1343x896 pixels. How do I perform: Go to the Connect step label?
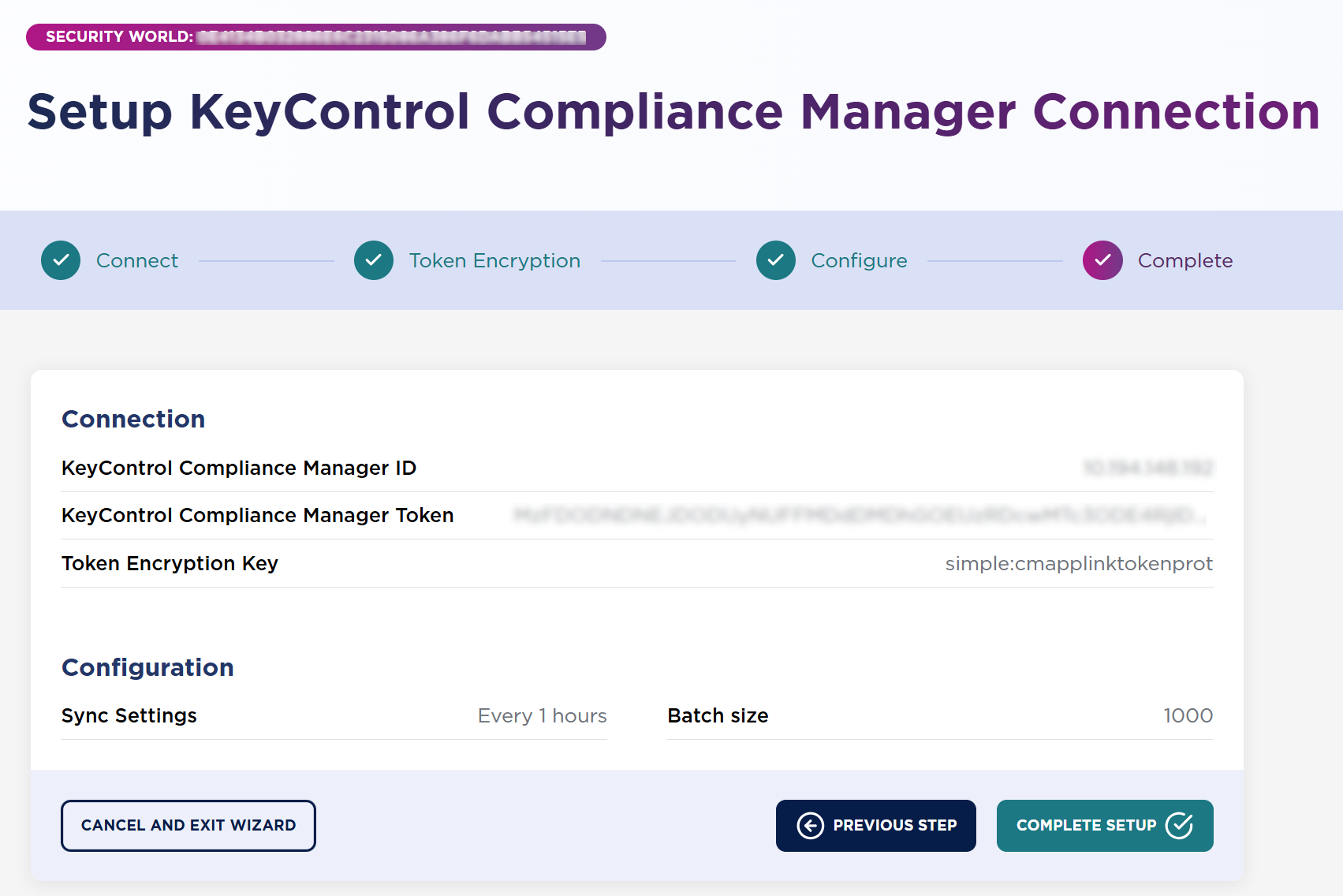[137, 260]
